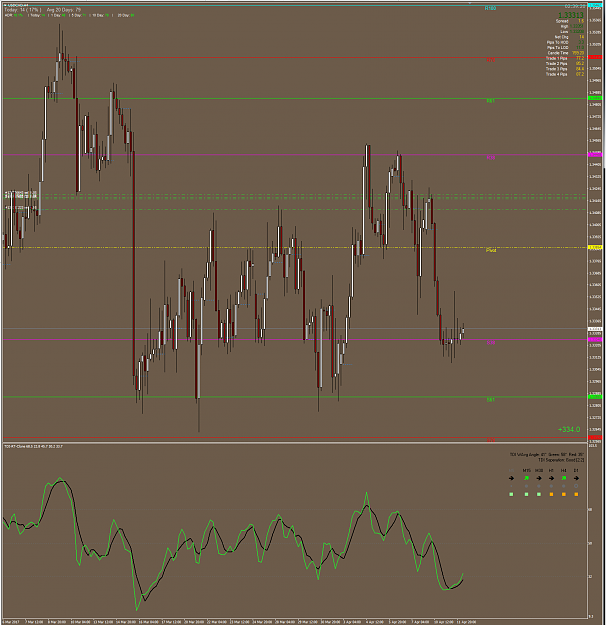Select the M15 timeframe label in dashboard
This screenshot has height=625, width=606.
point(526,471)
